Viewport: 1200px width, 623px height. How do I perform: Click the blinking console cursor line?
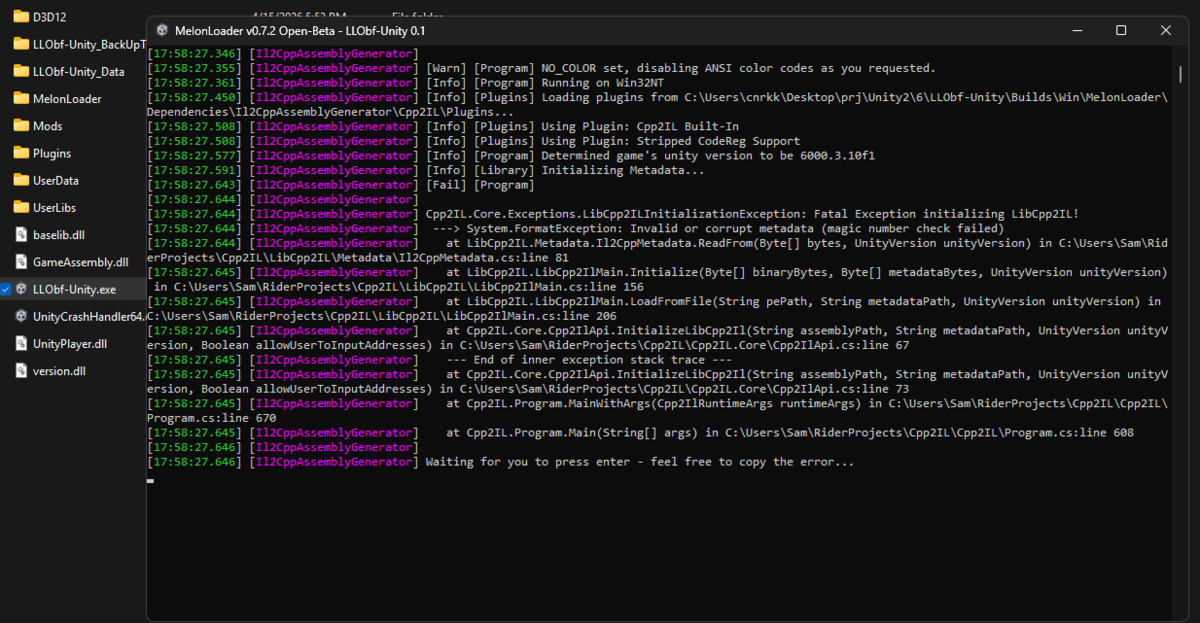tap(150, 481)
